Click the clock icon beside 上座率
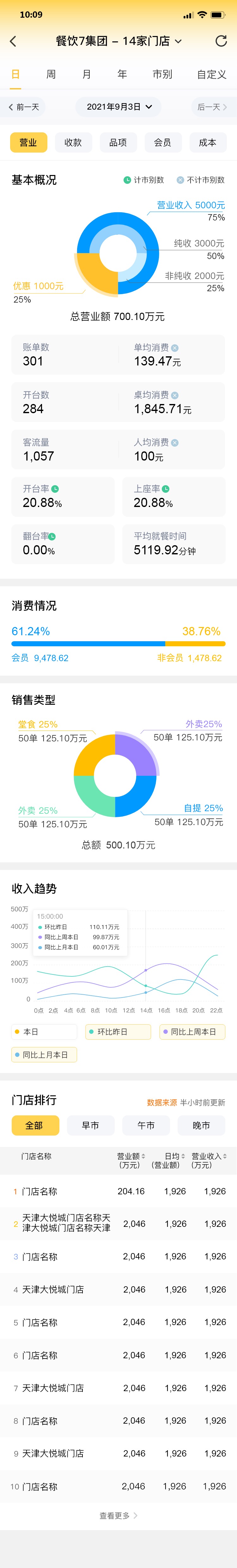 point(166,489)
